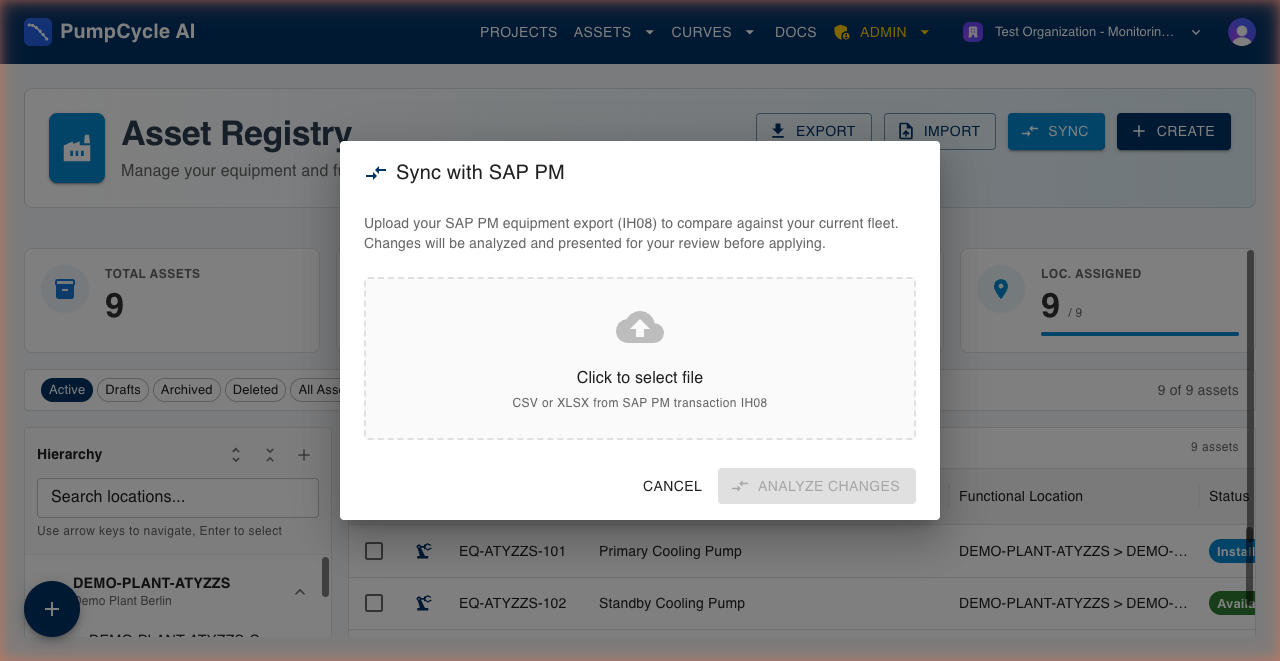Toggle the select-all checkbox above asset rows
The height and width of the screenshot is (661, 1280).
pos(374,496)
